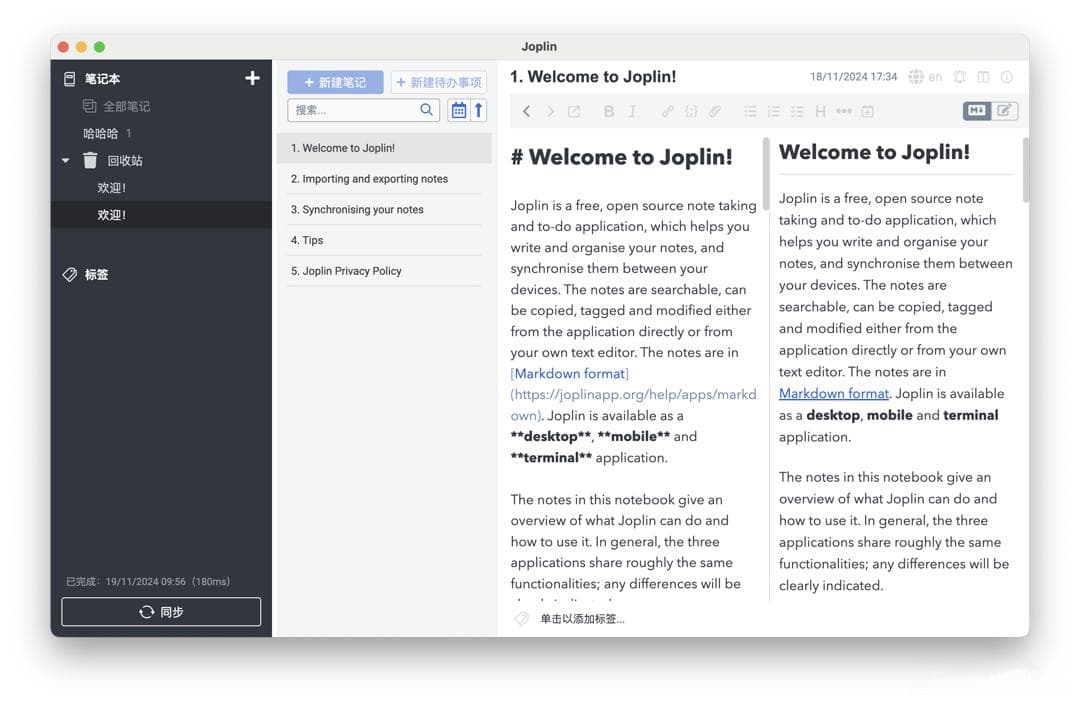Viewport: 1080px width, 704px height.
Task: Go back with the left chevron
Action: click(526, 111)
